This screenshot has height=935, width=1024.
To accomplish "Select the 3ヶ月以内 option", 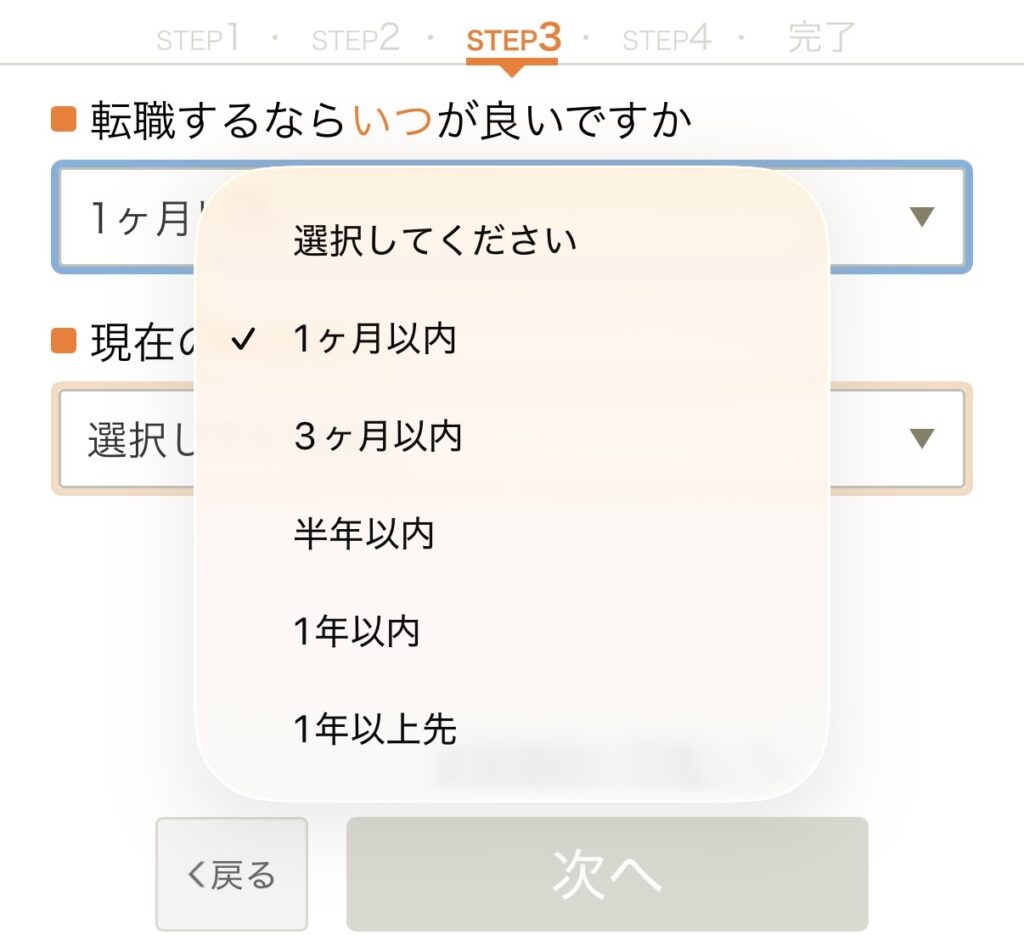I will 377,437.
